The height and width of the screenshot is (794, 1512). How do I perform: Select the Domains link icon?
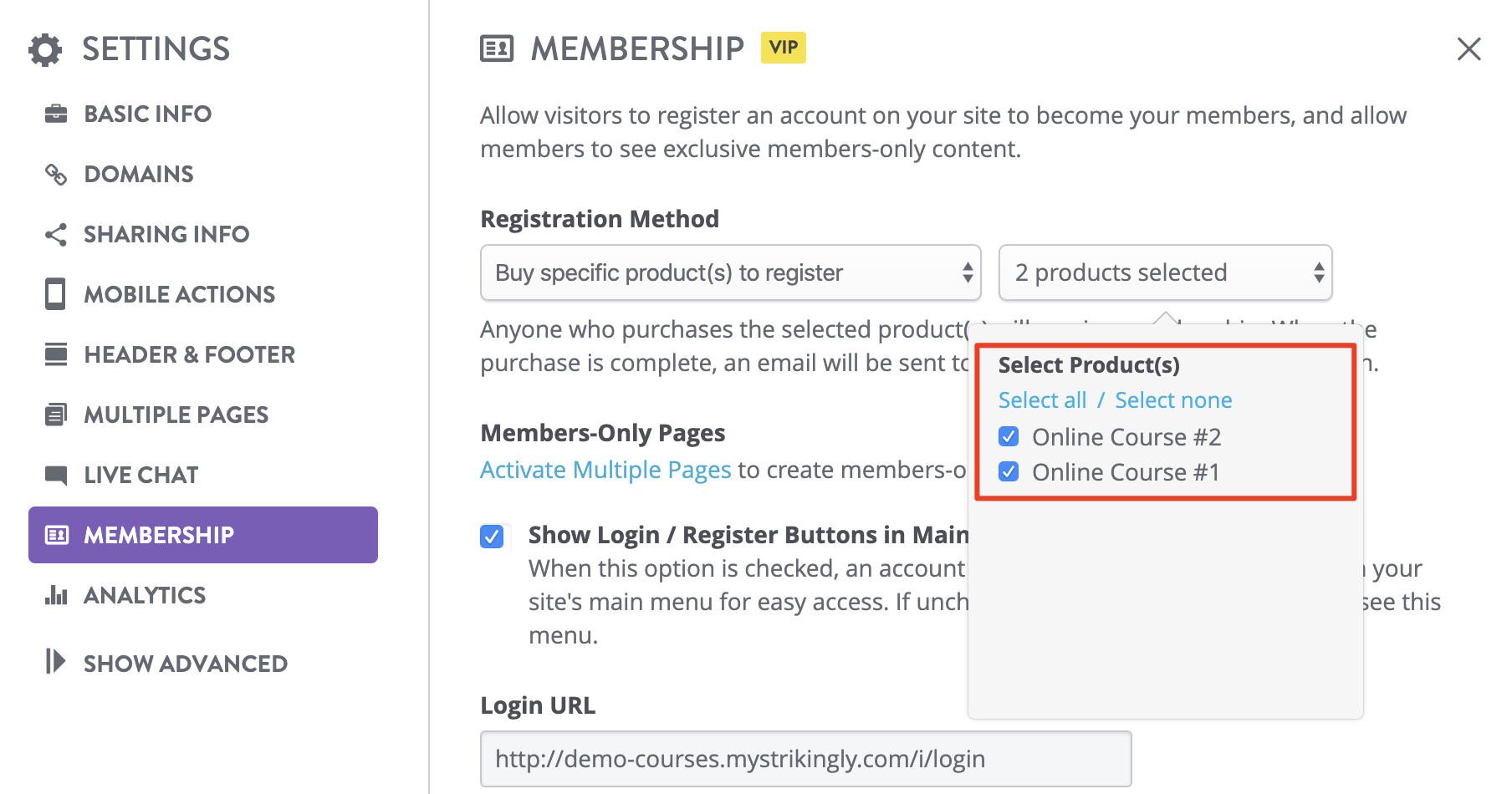pyautogui.click(x=55, y=174)
